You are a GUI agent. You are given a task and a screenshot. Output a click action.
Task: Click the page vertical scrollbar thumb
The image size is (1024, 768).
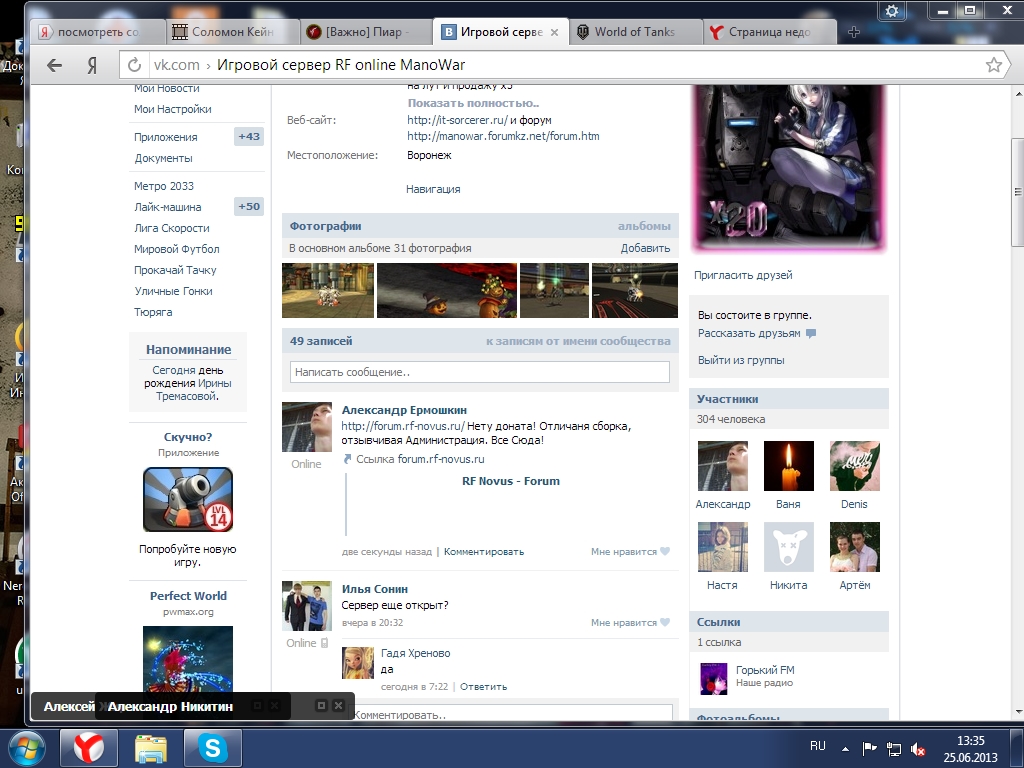tap(1017, 193)
